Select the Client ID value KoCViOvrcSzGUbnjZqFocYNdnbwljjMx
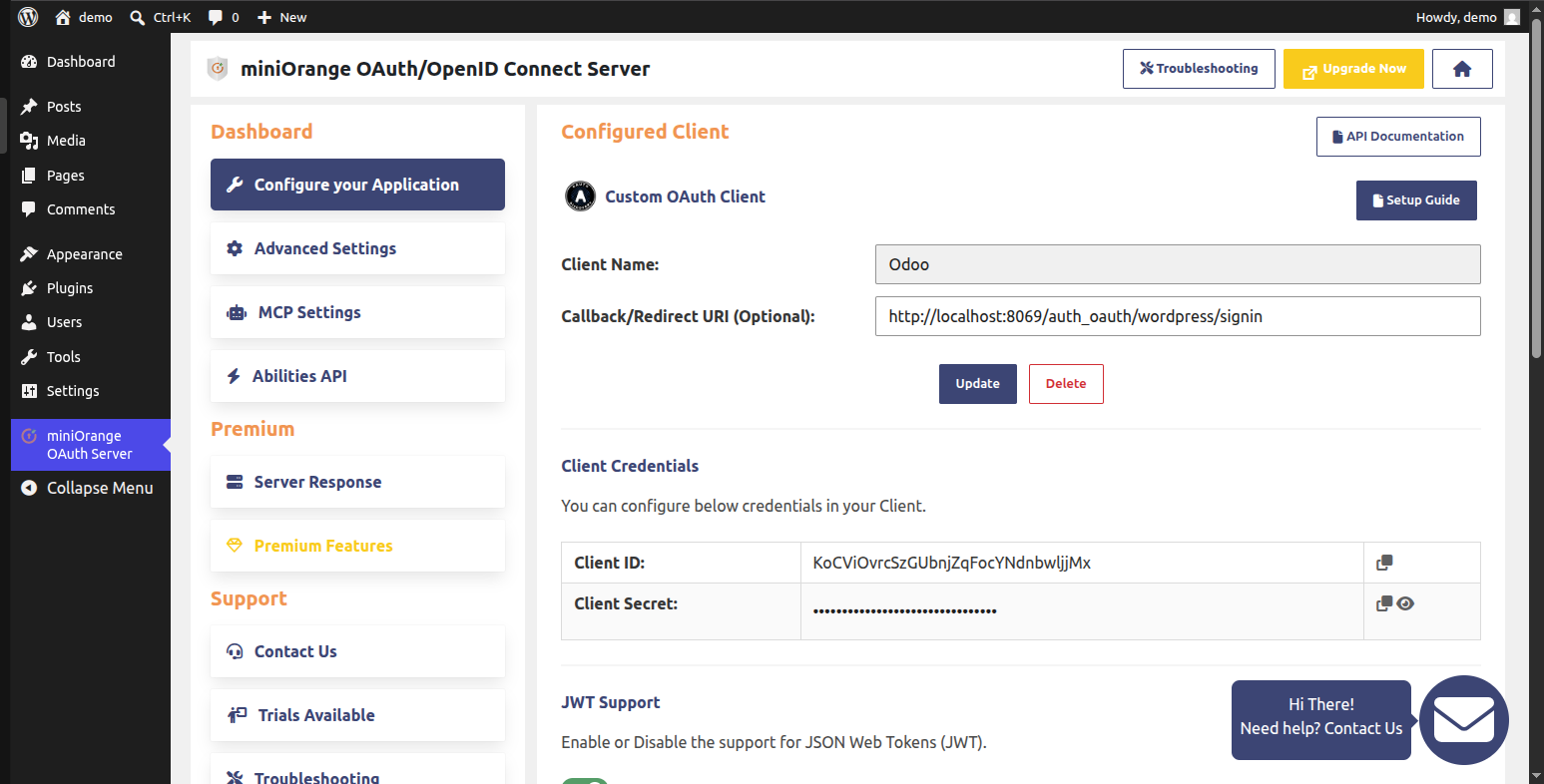Viewport: 1544px width, 784px height. click(x=952, y=563)
